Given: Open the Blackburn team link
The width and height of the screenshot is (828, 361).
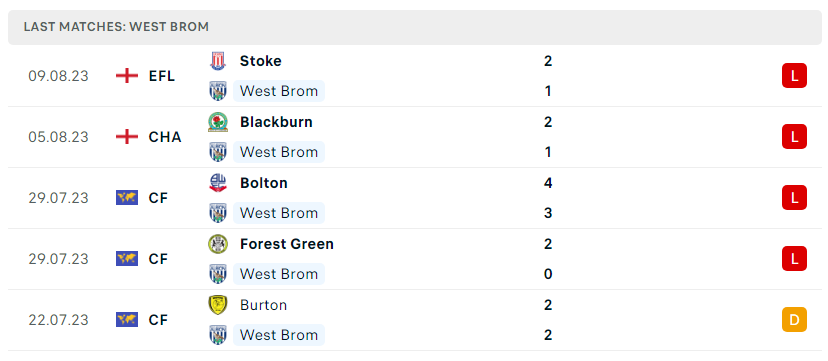Looking at the screenshot, I should (276, 122).
